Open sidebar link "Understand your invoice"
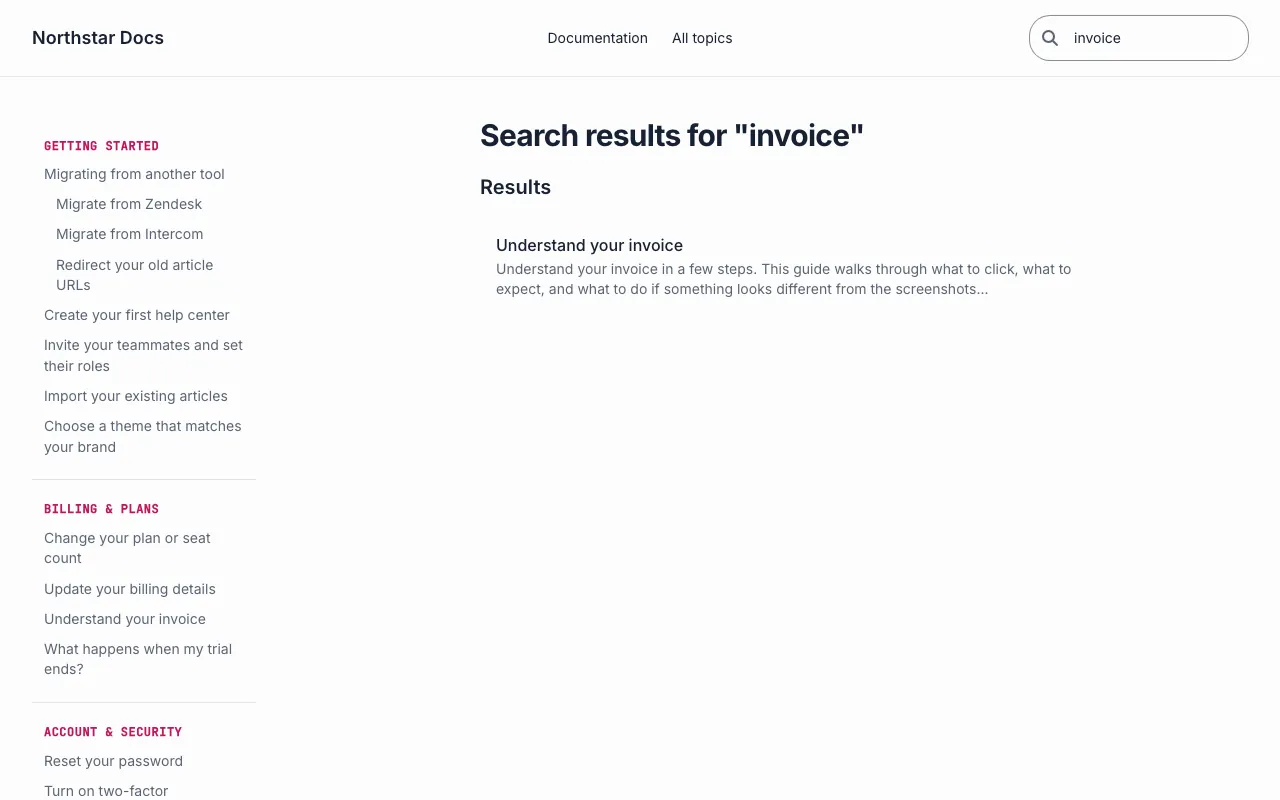 pyautogui.click(x=125, y=619)
